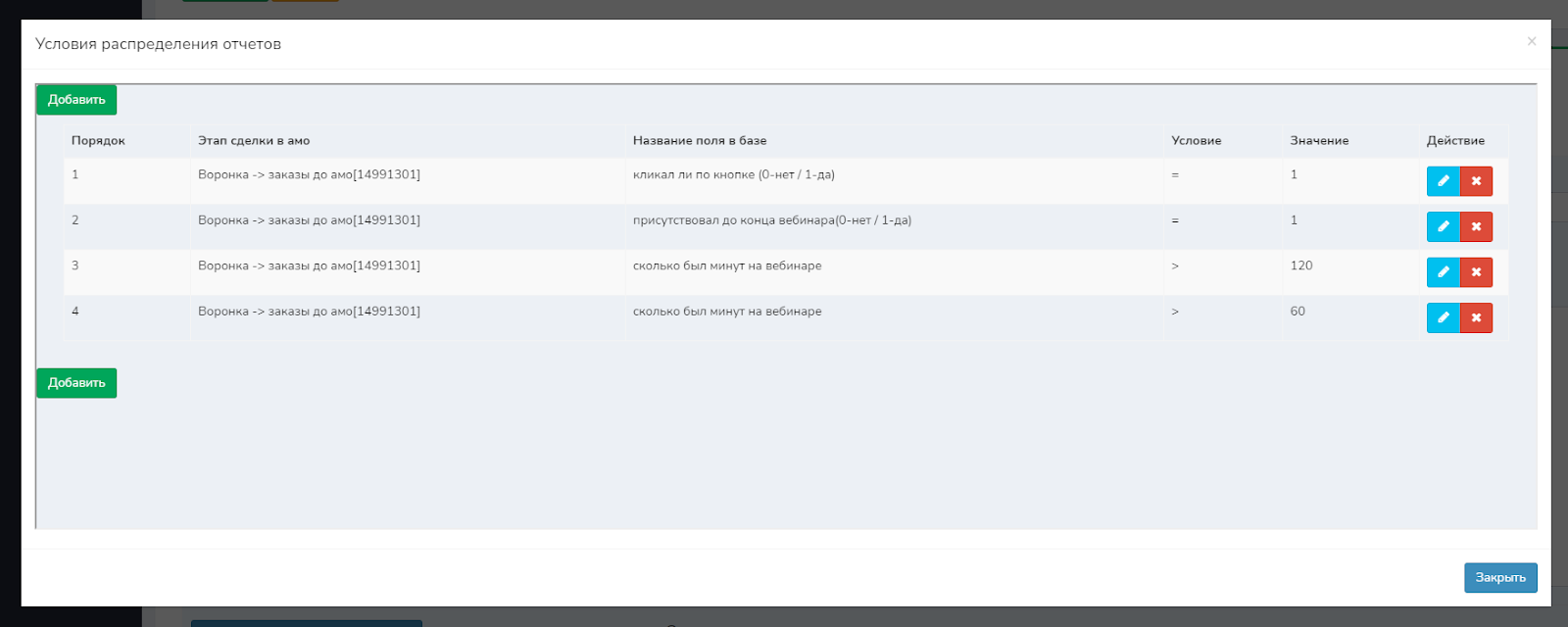The height and width of the screenshot is (627, 1568).
Task: Click the bottom Добавить button
Action: click(76, 383)
